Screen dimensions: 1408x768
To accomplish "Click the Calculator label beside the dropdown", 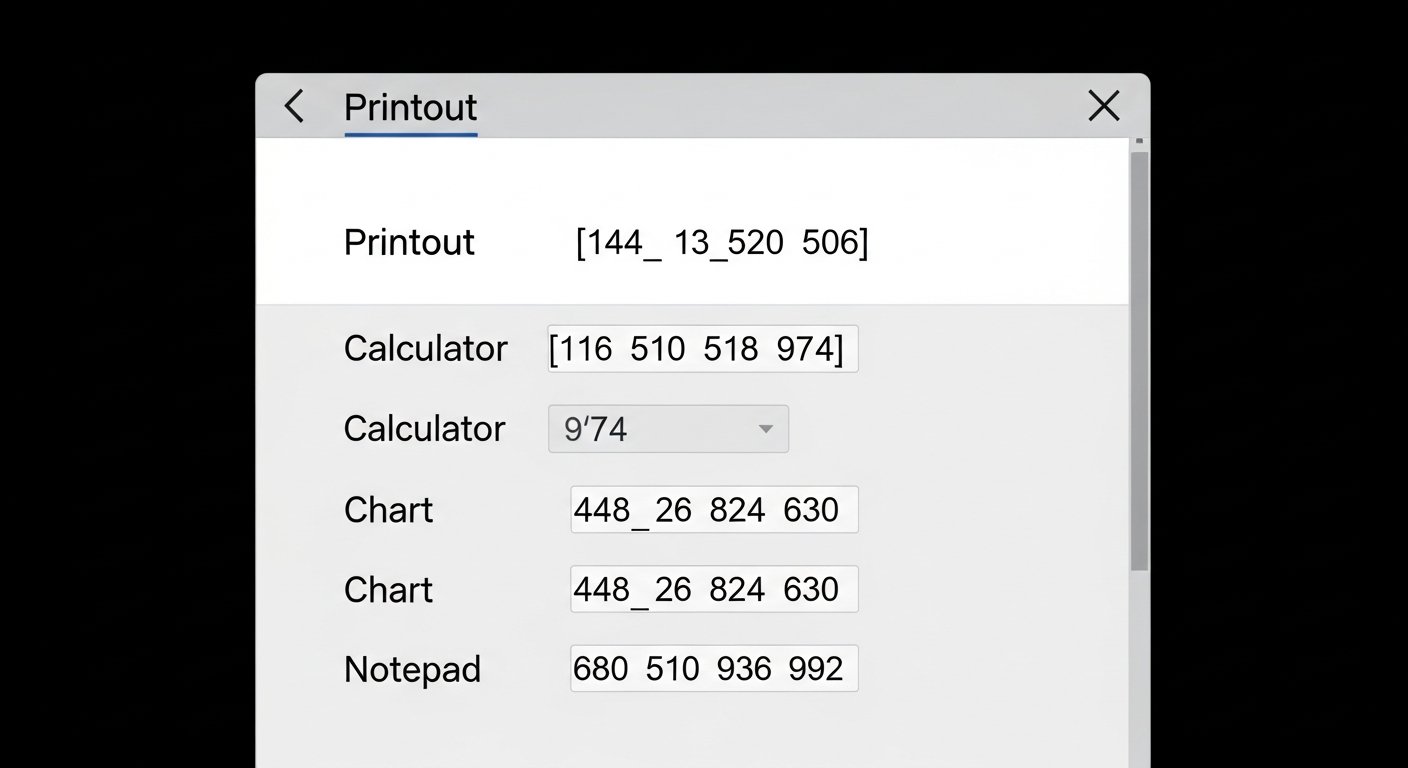I will [424, 429].
